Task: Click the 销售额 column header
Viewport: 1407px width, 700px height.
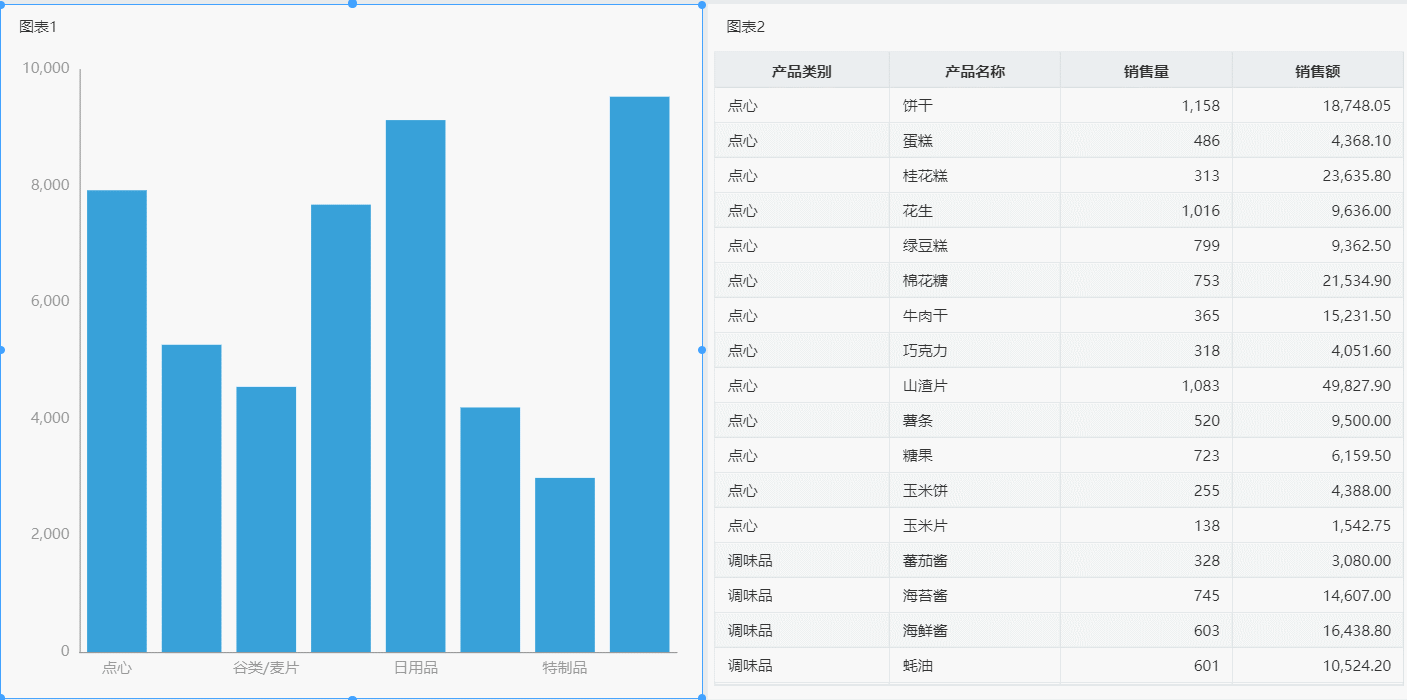Action: [x=1318, y=71]
